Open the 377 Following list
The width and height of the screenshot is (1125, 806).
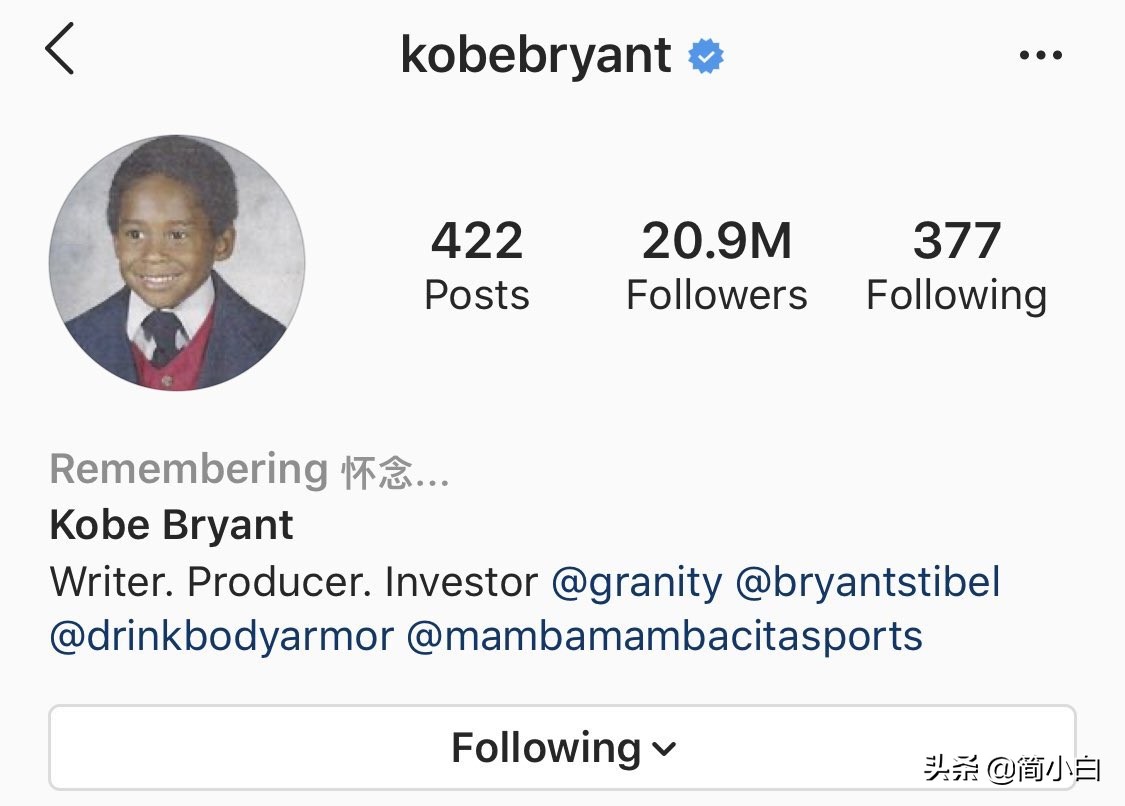[956, 266]
